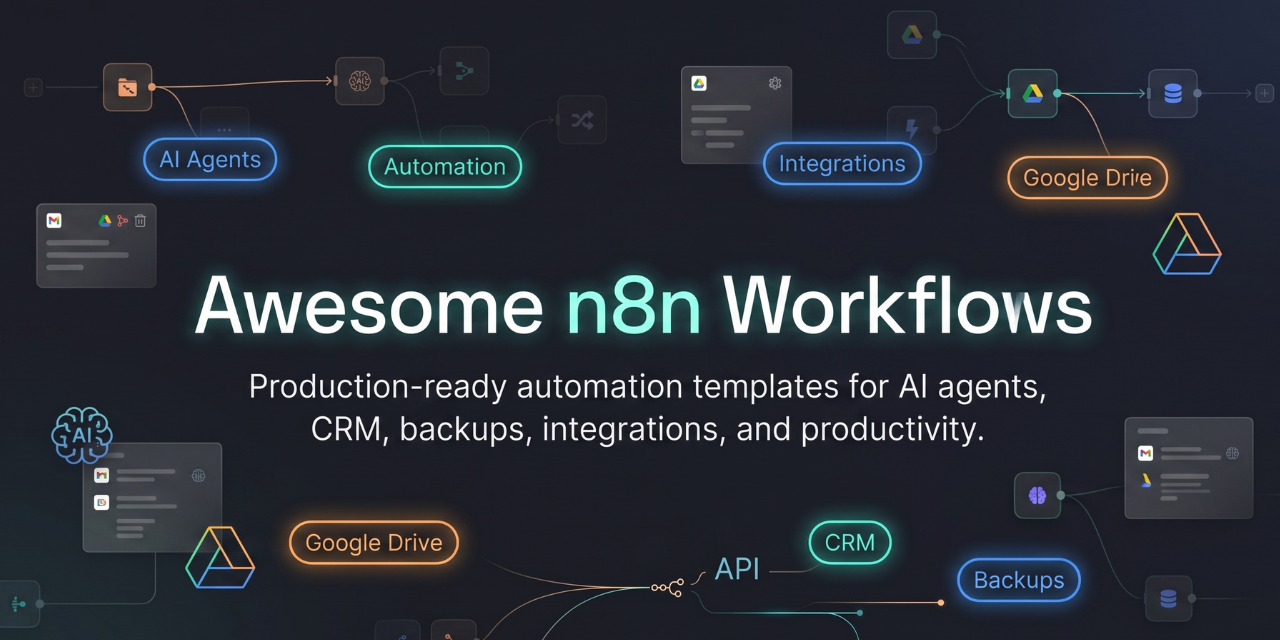1280x640 pixels.
Task: Click the teal branch split node
Action: coord(464,71)
